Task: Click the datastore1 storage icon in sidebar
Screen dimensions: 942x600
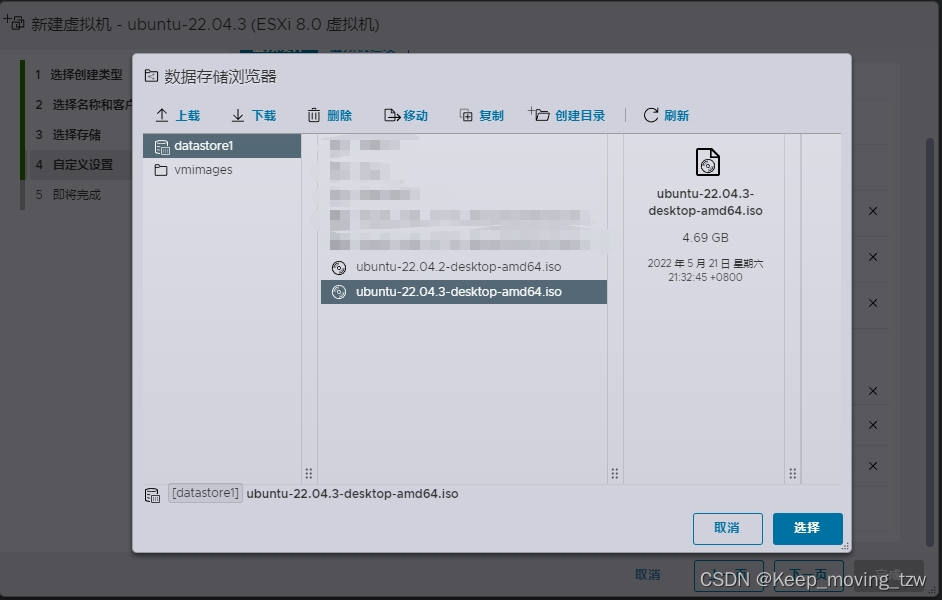Action: (161, 145)
